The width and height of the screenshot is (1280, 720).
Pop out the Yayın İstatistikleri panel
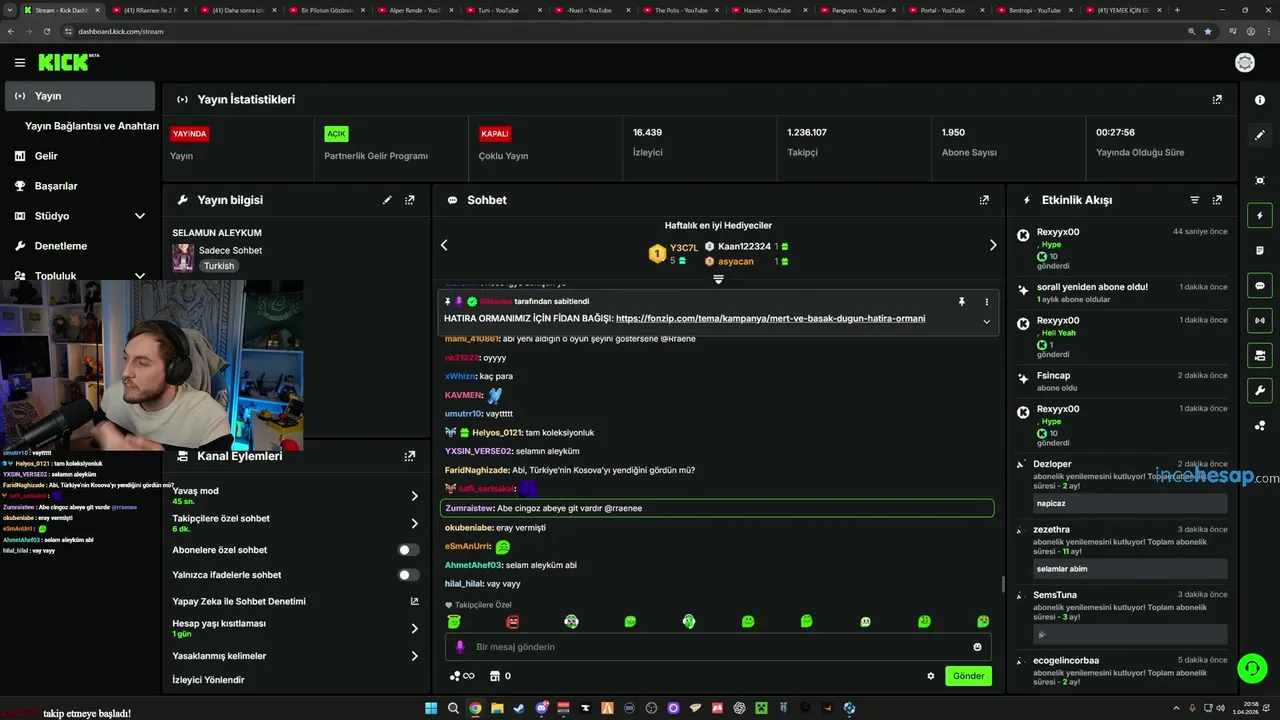(x=1217, y=100)
